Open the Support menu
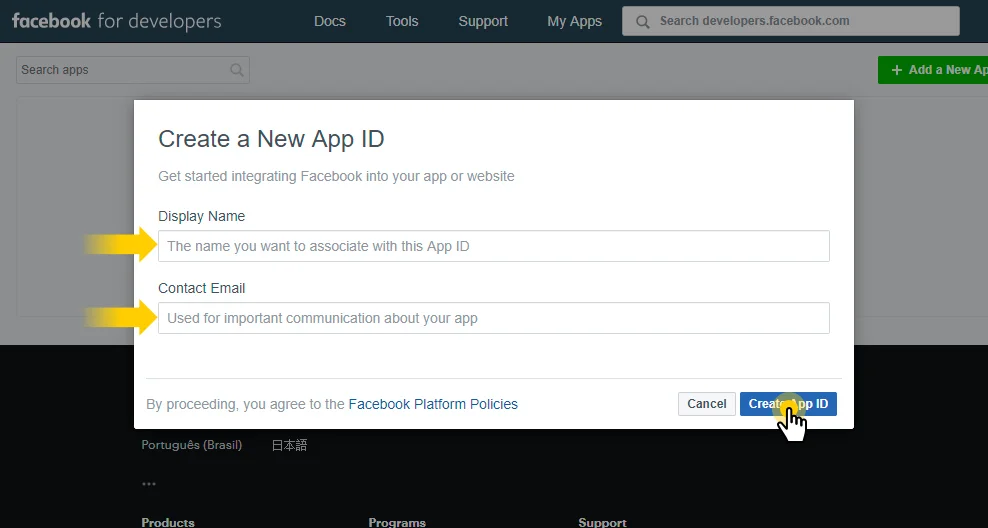The height and width of the screenshot is (528, 988). (x=483, y=21)
